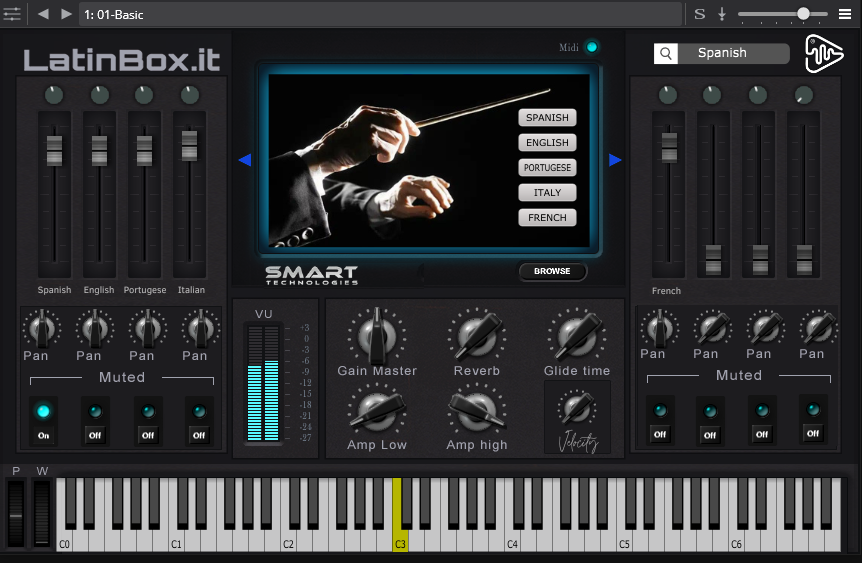Click the VU meter display
The image size is (862, 563).
[x=263, y=383]
